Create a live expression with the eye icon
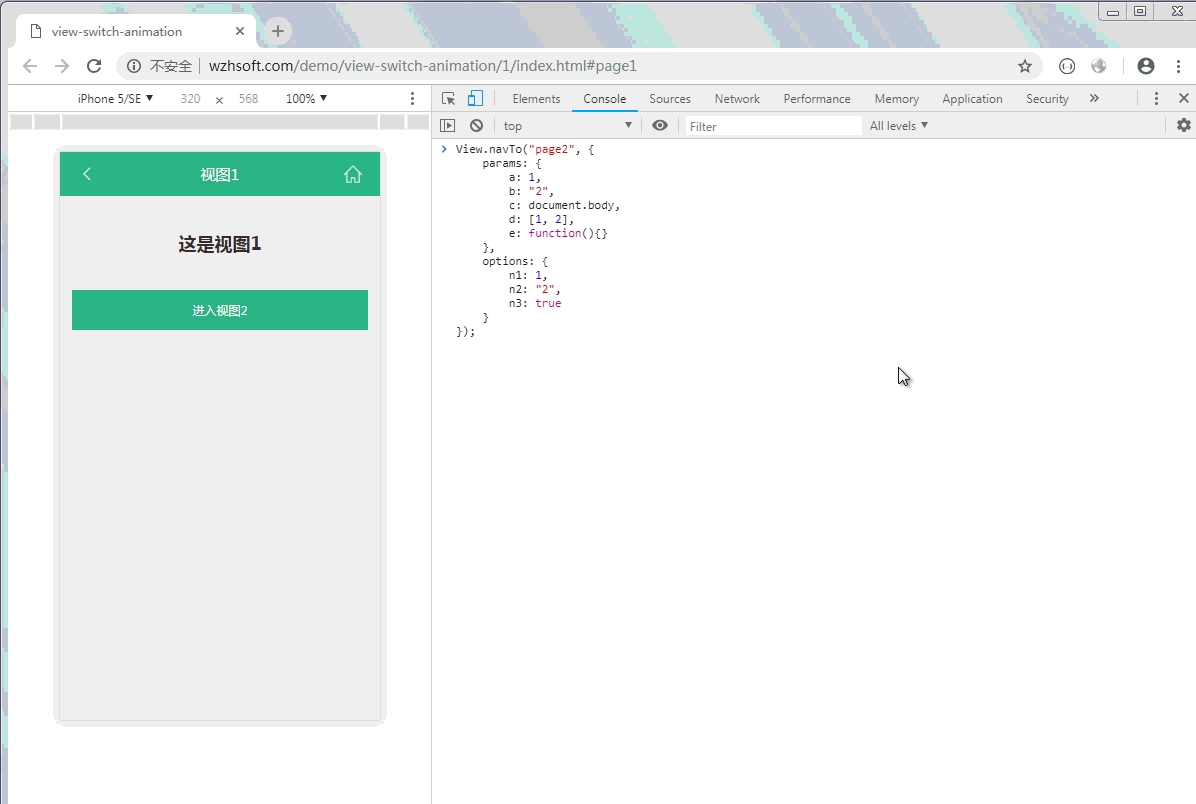Screen dimensions: 1196x804 (x=659, y=125)
